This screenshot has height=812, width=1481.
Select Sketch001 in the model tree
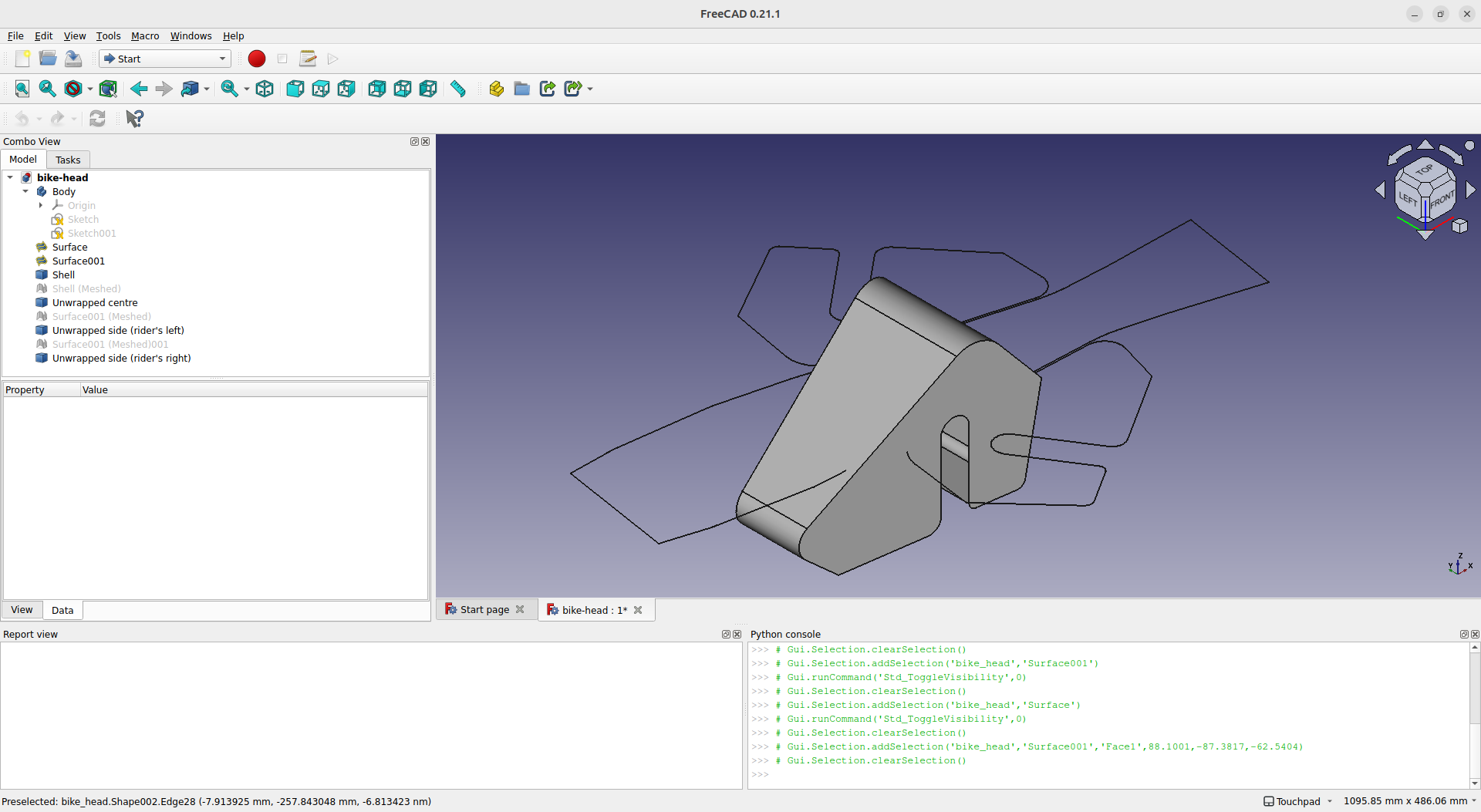92,233
